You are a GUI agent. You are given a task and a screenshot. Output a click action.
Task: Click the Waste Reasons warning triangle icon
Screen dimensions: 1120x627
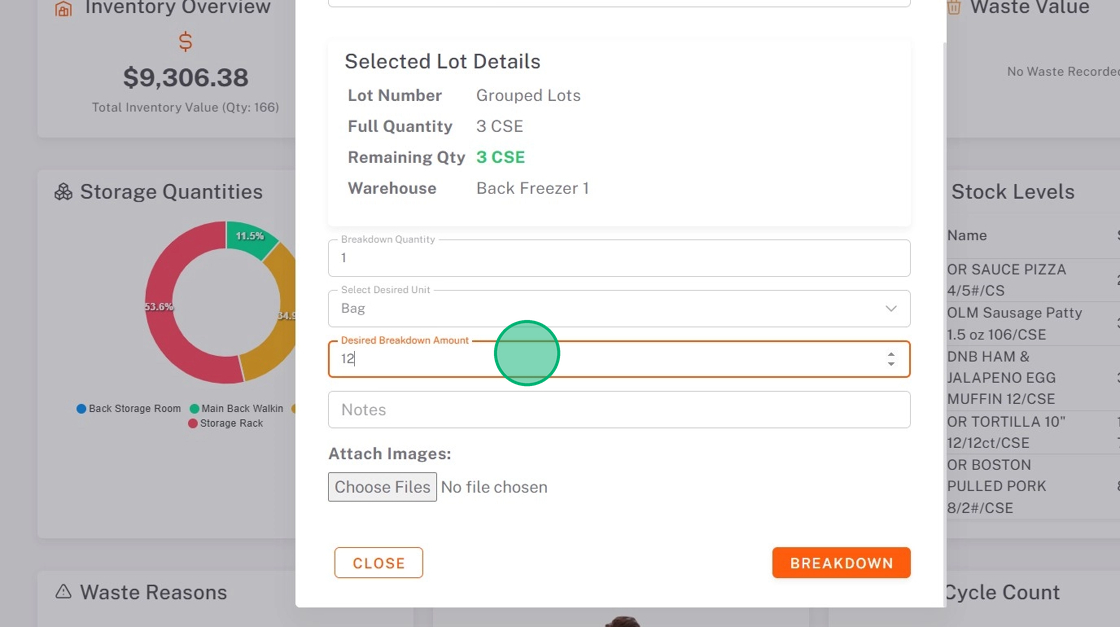pyautogui.click(x=64, y=592)
